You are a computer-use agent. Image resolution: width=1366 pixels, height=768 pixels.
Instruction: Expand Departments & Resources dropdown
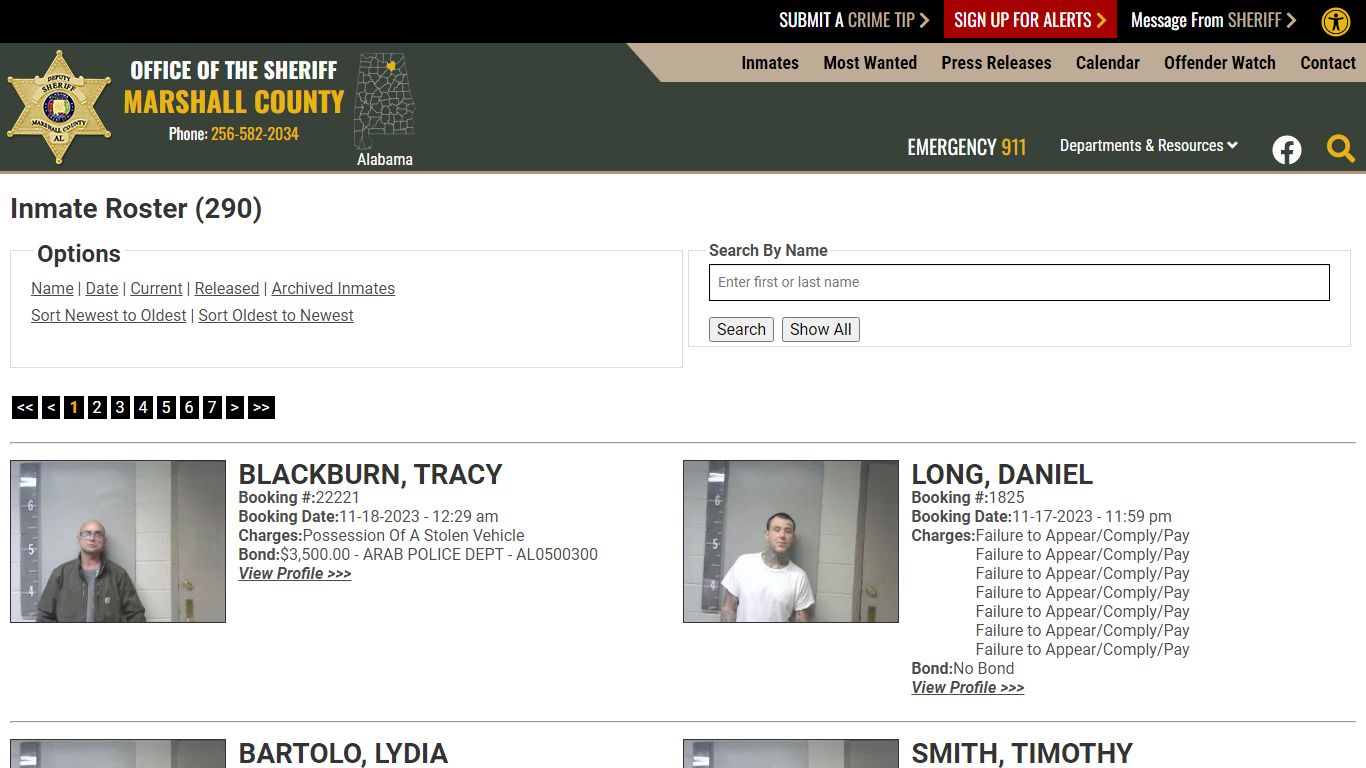pos(1149,145)
